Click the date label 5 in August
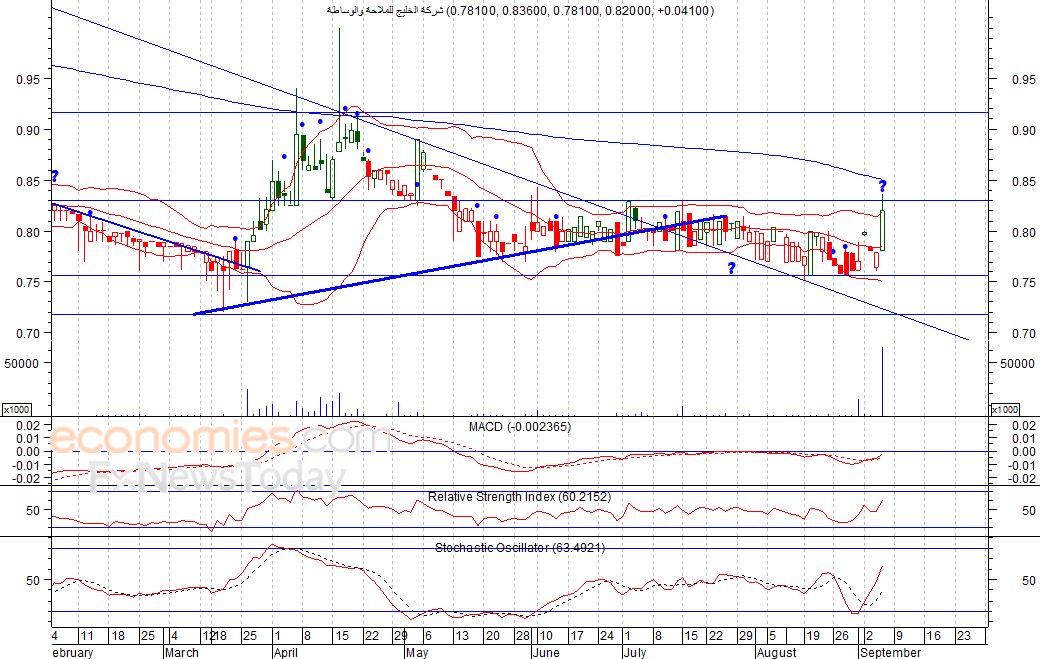The image size is (1040, 659). pos(773,636)
